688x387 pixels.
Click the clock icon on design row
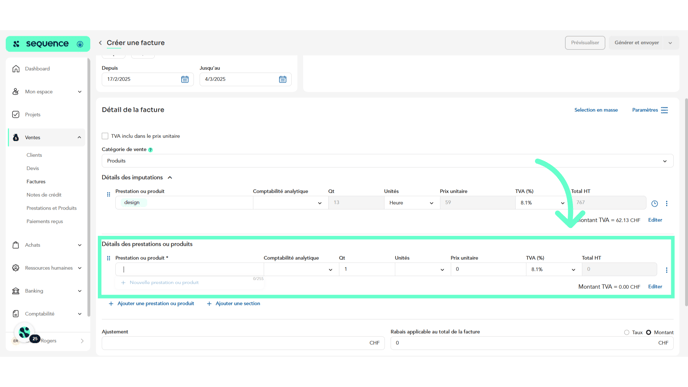654,204
